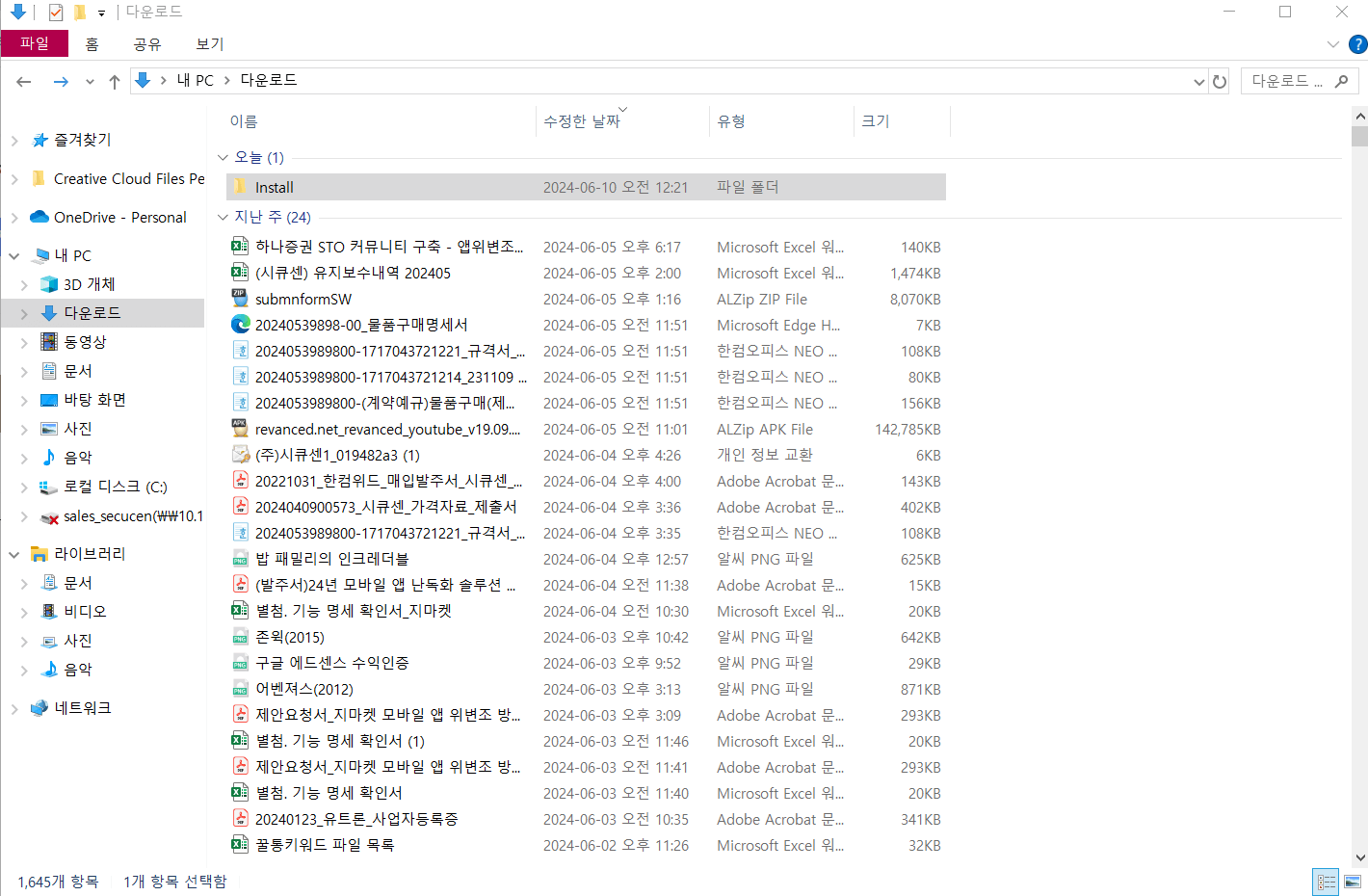Select 비디오 under 라이브러리
This screenshot has height=896, width=1368.
[x=85, y=612]
